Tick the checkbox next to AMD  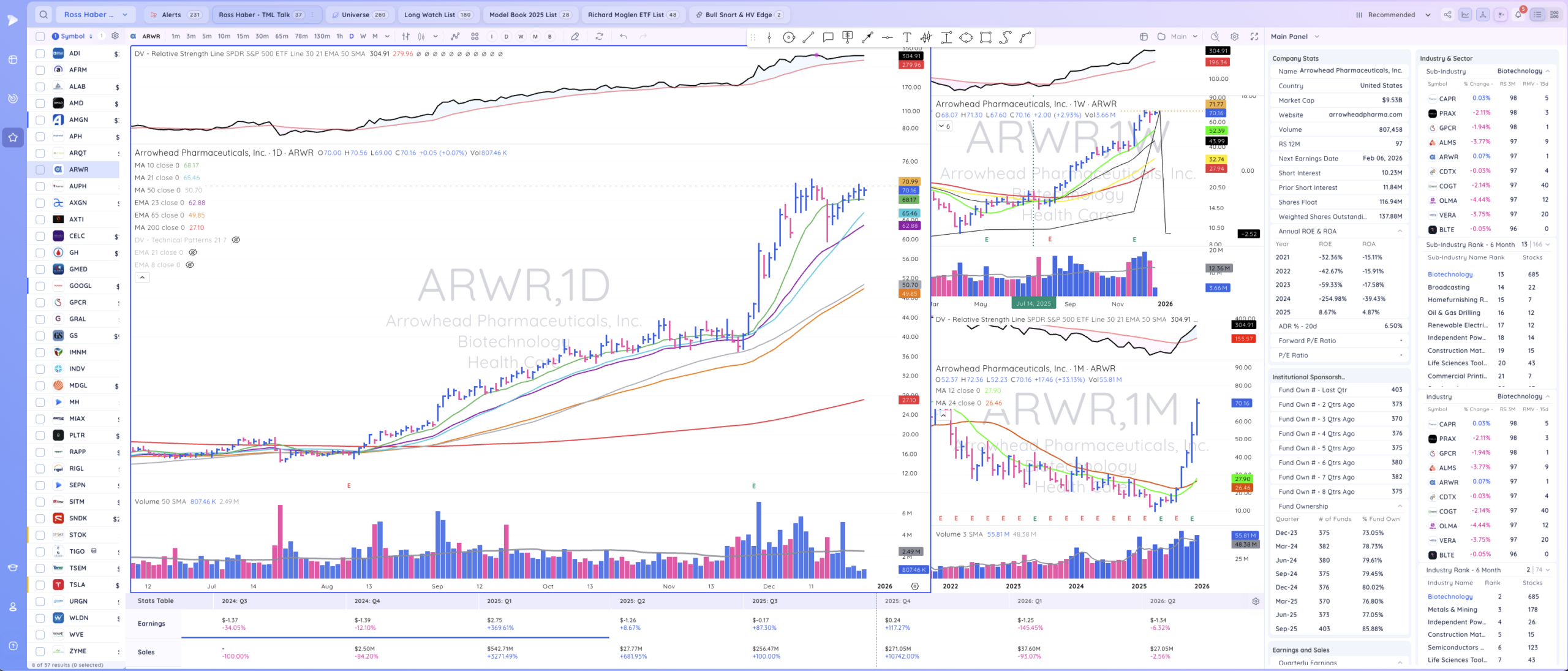click(40, 103)
